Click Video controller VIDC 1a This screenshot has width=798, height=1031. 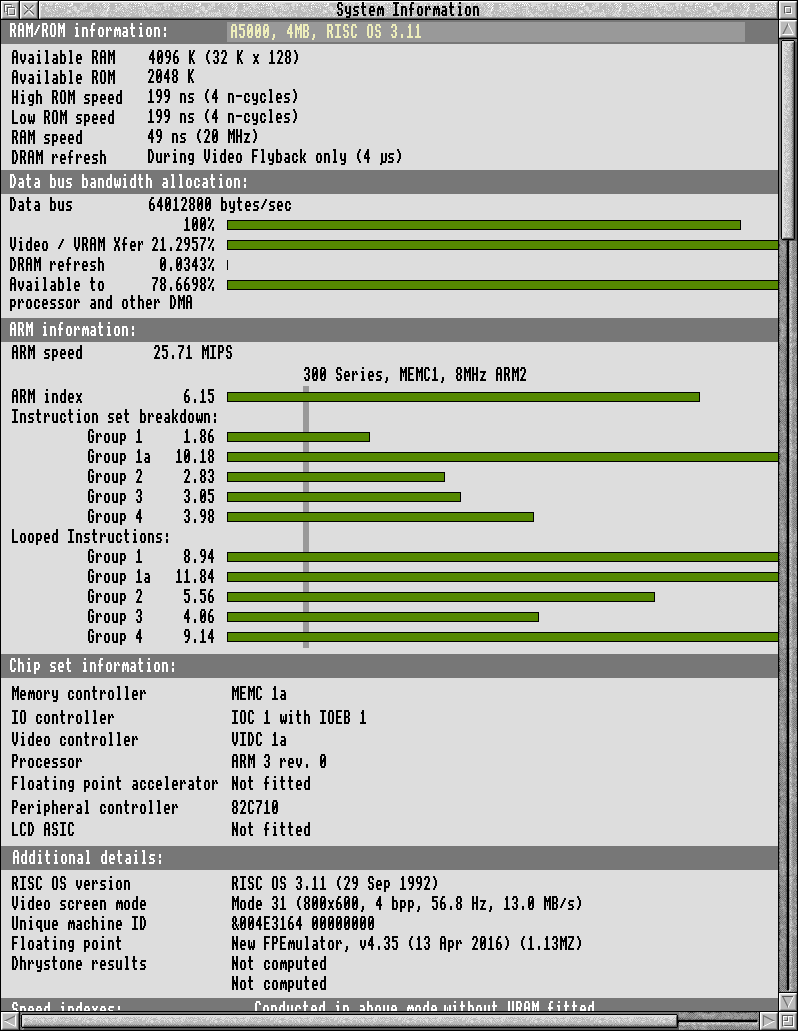tap(259, 740)
